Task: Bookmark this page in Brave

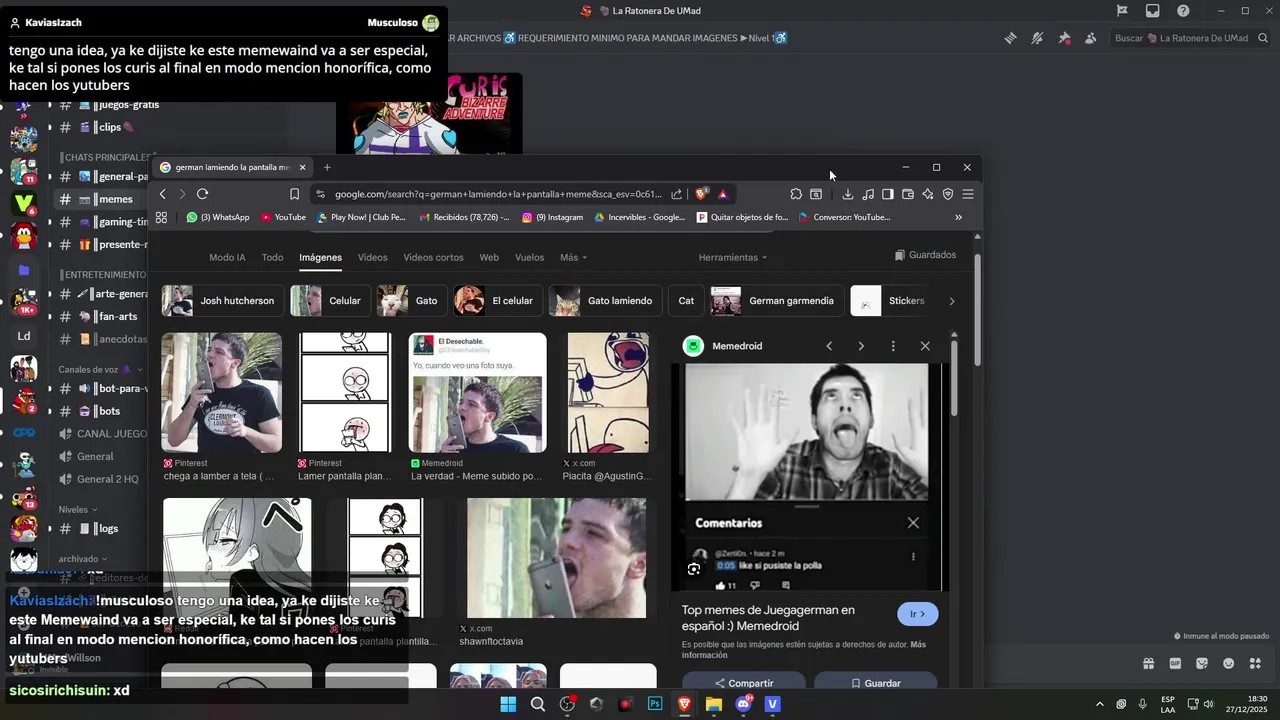Action: pyautogui.click(x=294, y=194)
